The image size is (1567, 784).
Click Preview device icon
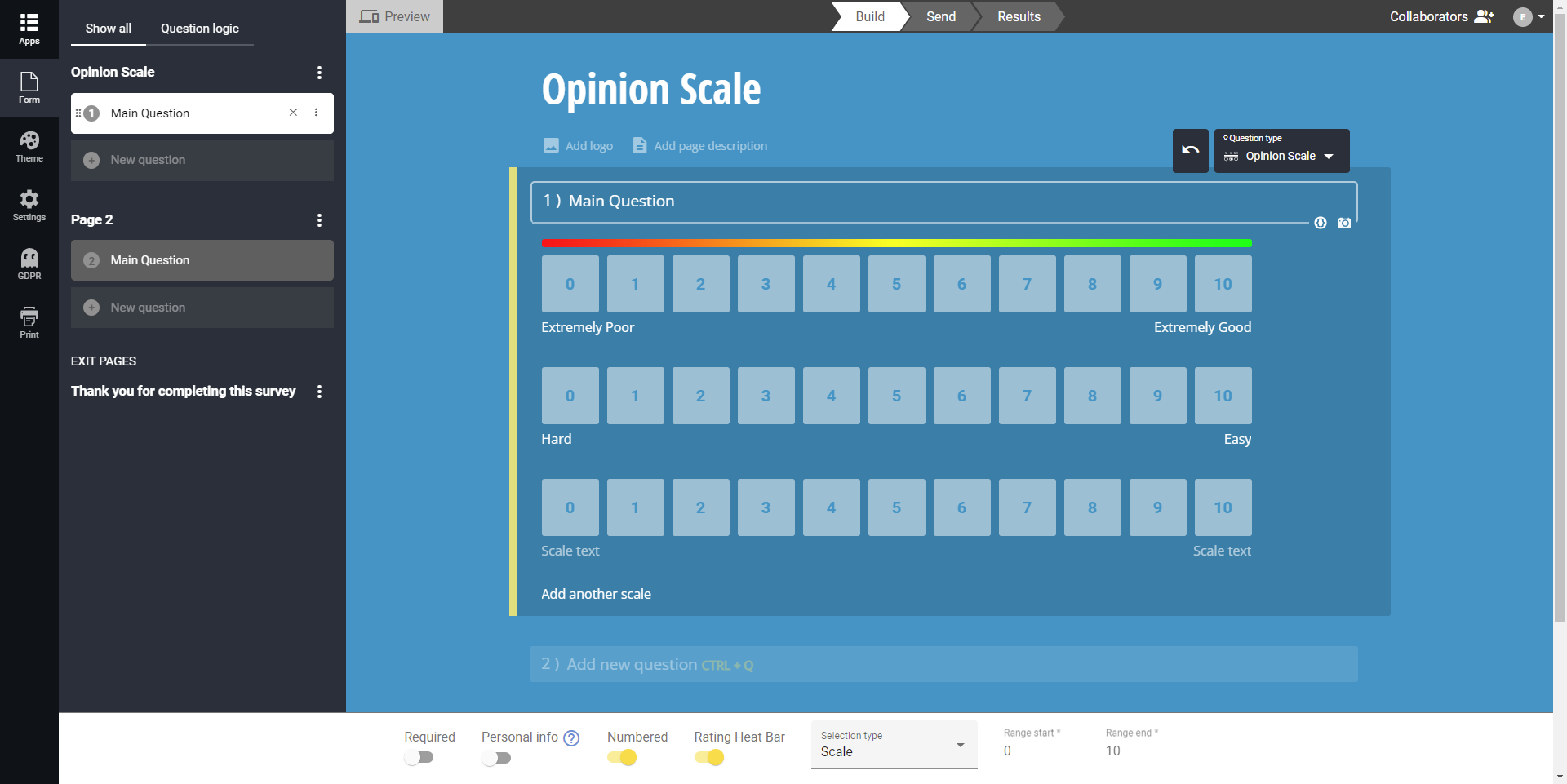click(x=369, y=16)
